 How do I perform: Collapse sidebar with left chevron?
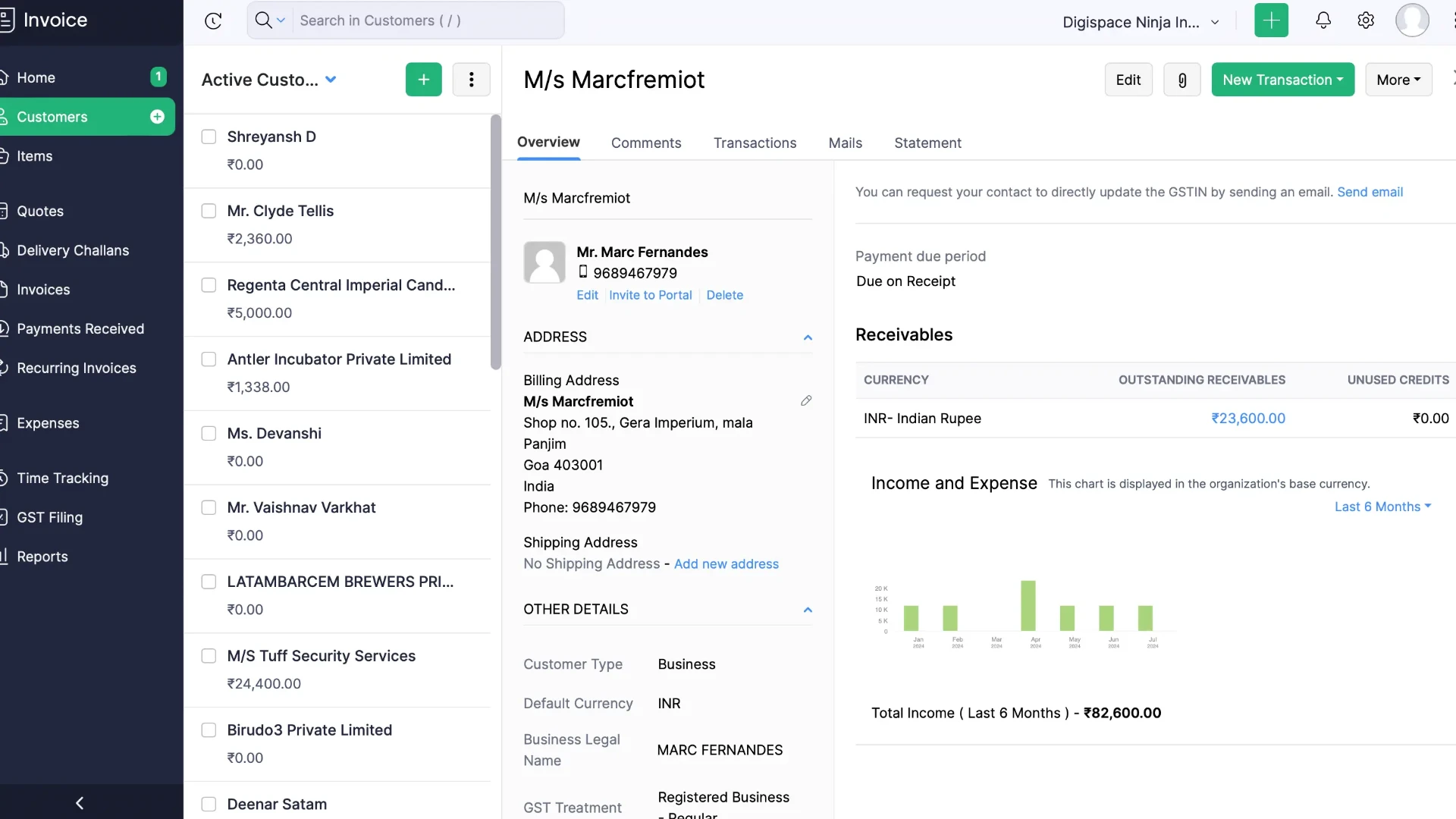tap(80, 802)
